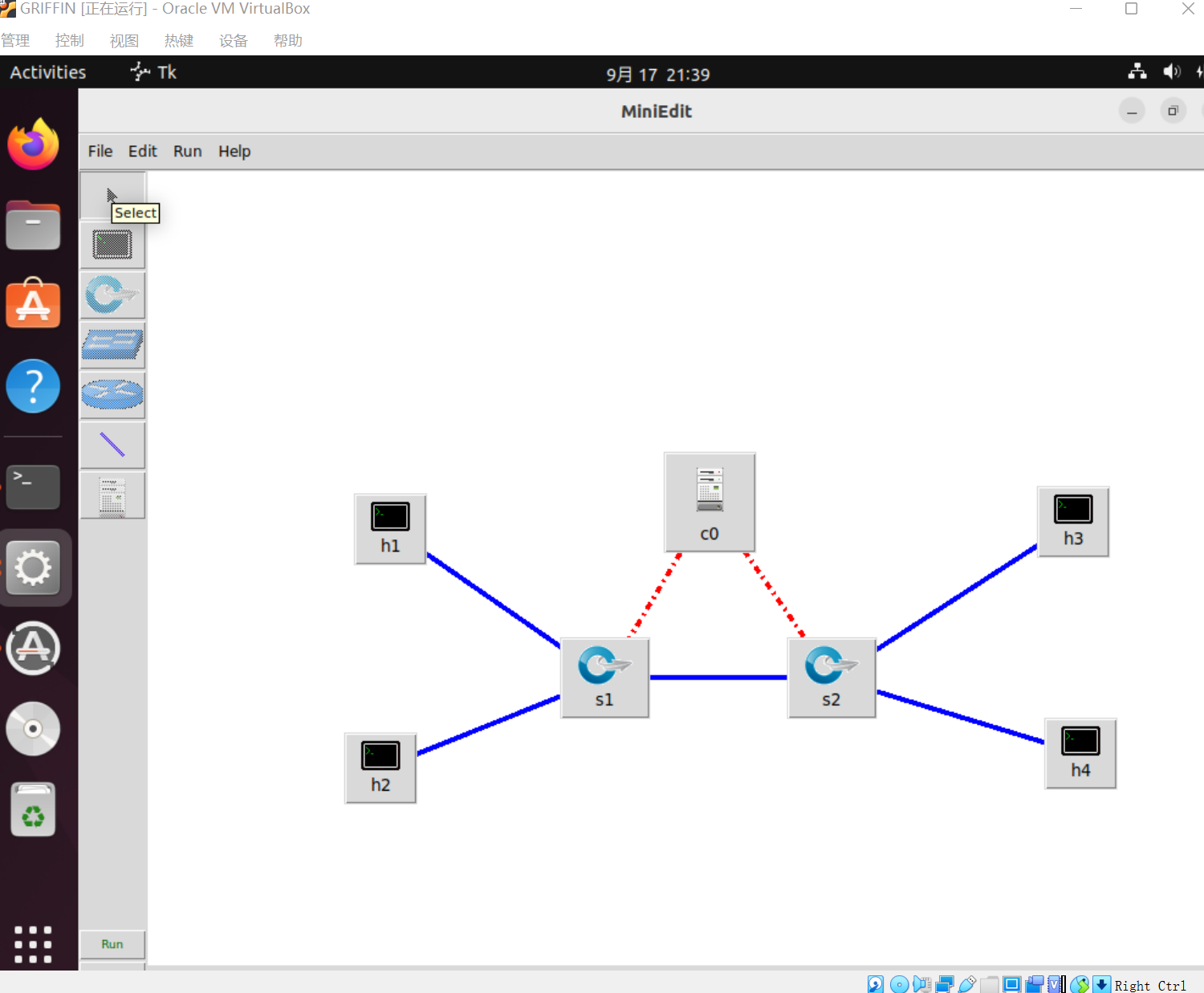Image resolution: width=1204 pixels, height=993 pixels.
Task: Click VirtualBox hard disk status icon
Action: 876,984
